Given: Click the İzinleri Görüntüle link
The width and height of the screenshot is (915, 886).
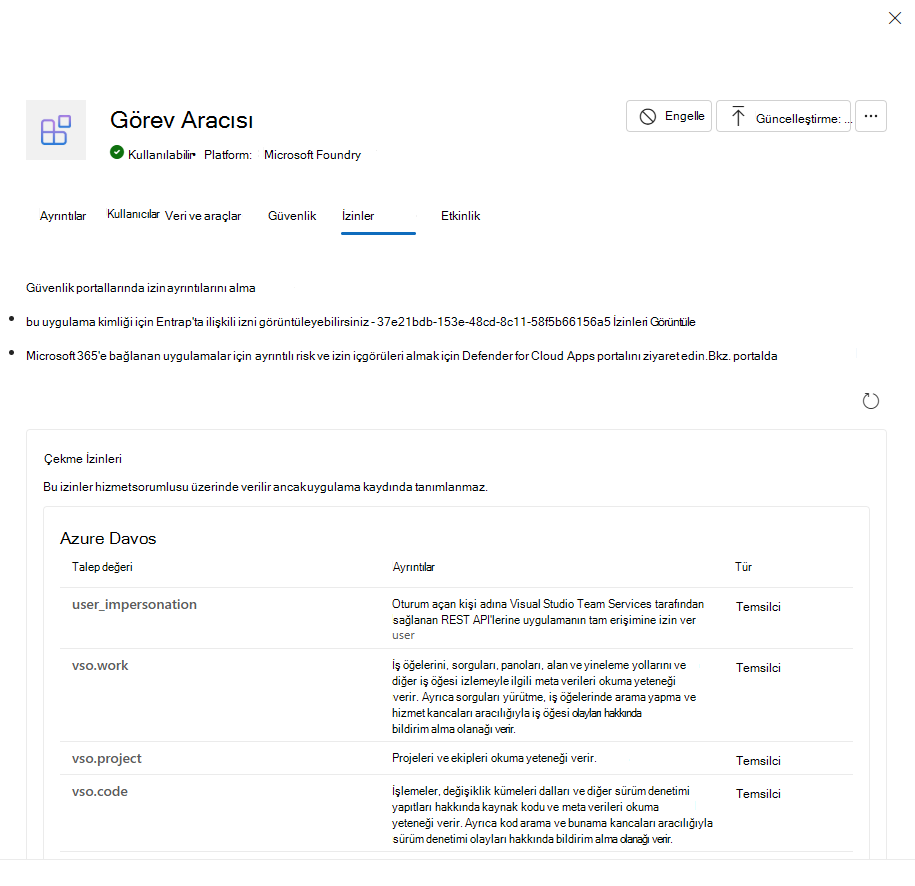Looking at the screenshot, I should click(654, 322).
